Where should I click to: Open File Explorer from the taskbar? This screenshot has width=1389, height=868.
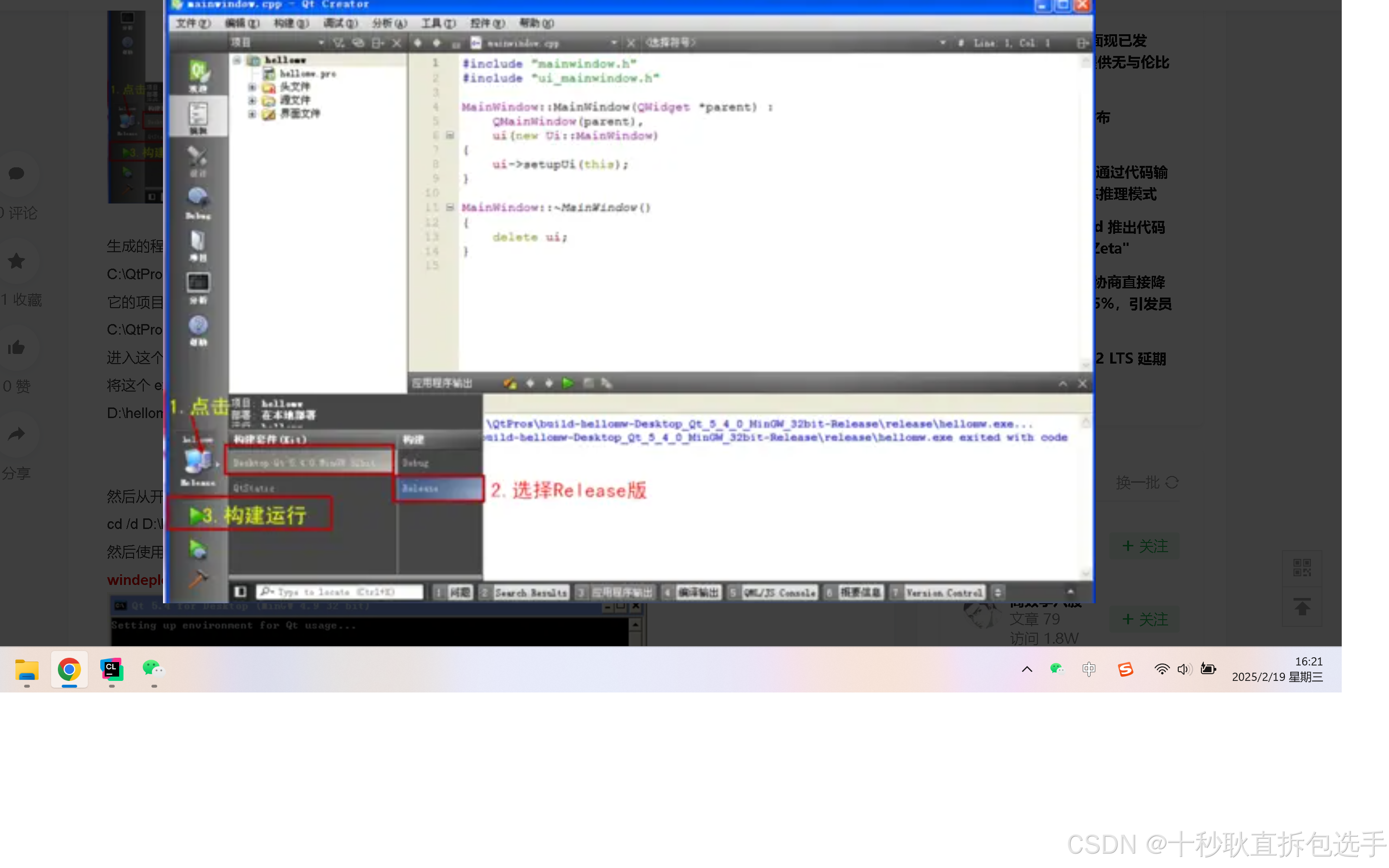click(x=27, y=669)
